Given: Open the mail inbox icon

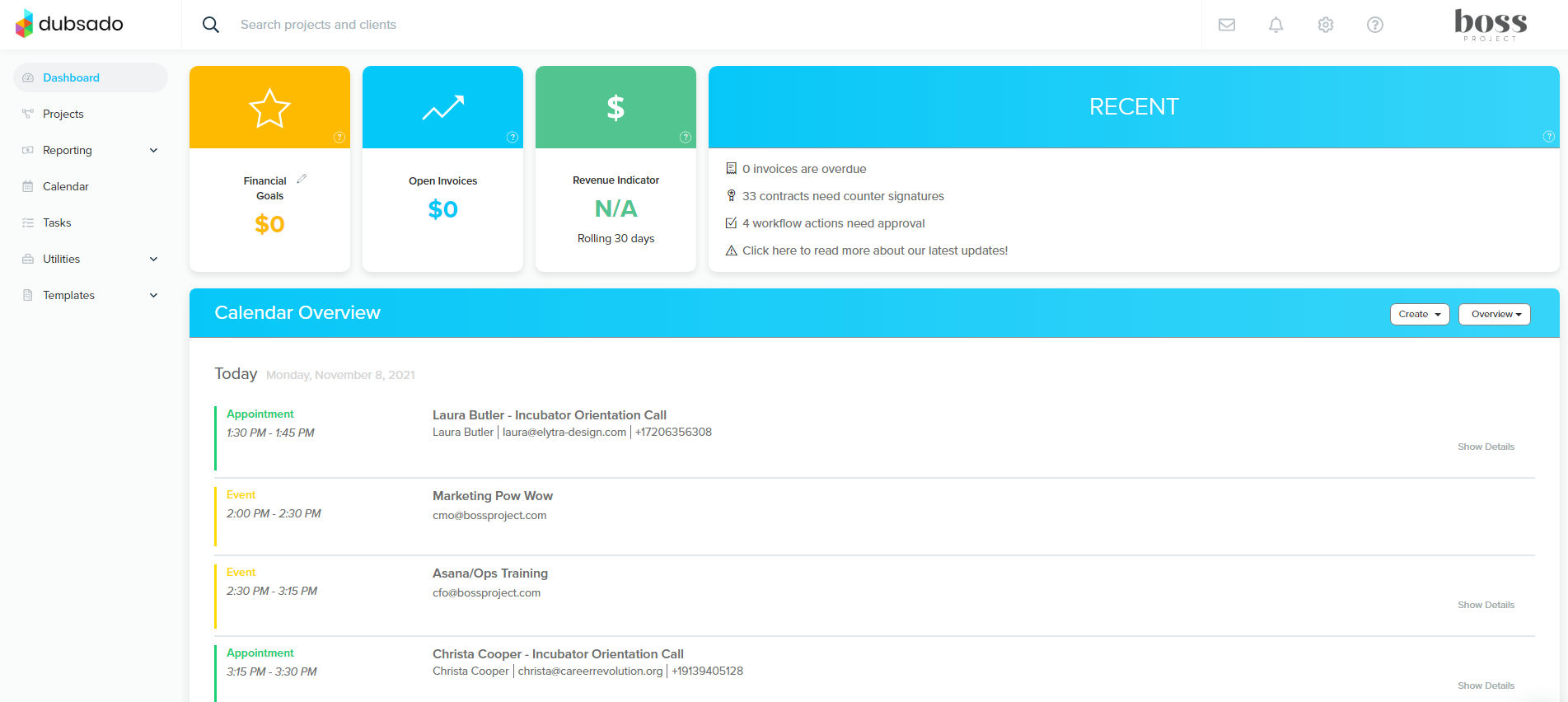Looking at the screenshot, I should (x=1227, y=25).
